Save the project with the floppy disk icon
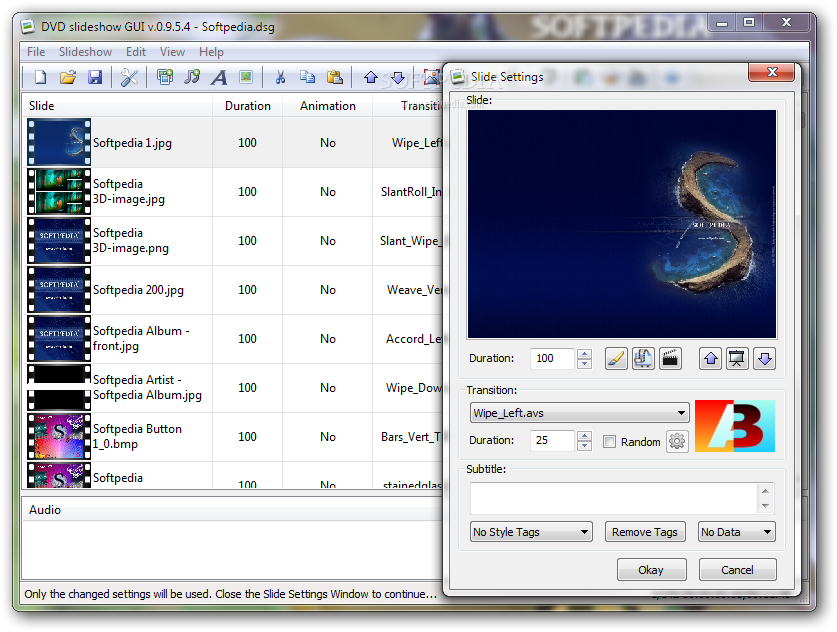Viewport: 837px width, 632px height. pyautogui.click(x=95, y=77)
